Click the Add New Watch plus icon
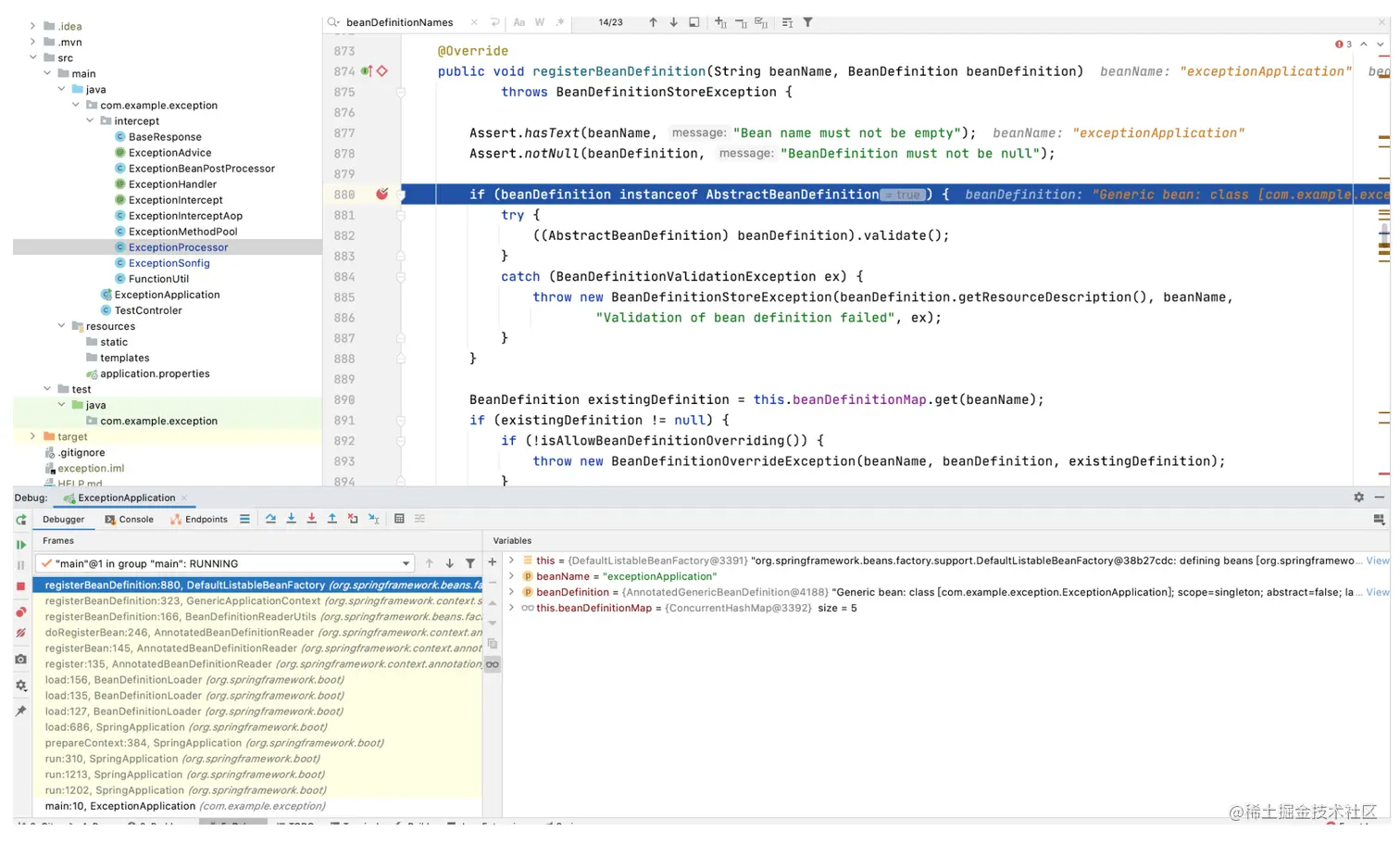This screenshot has width=1400, height=844. coord(493,562)
